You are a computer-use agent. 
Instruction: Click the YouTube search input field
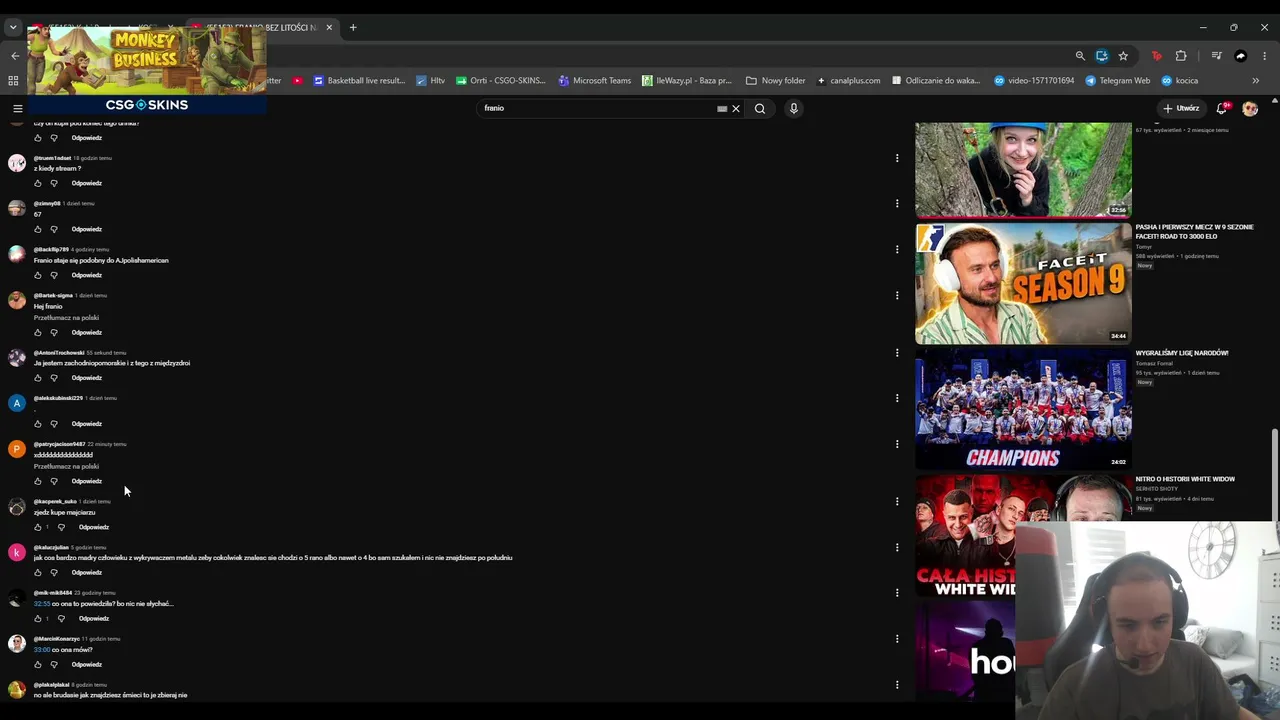tap(598, 108)
